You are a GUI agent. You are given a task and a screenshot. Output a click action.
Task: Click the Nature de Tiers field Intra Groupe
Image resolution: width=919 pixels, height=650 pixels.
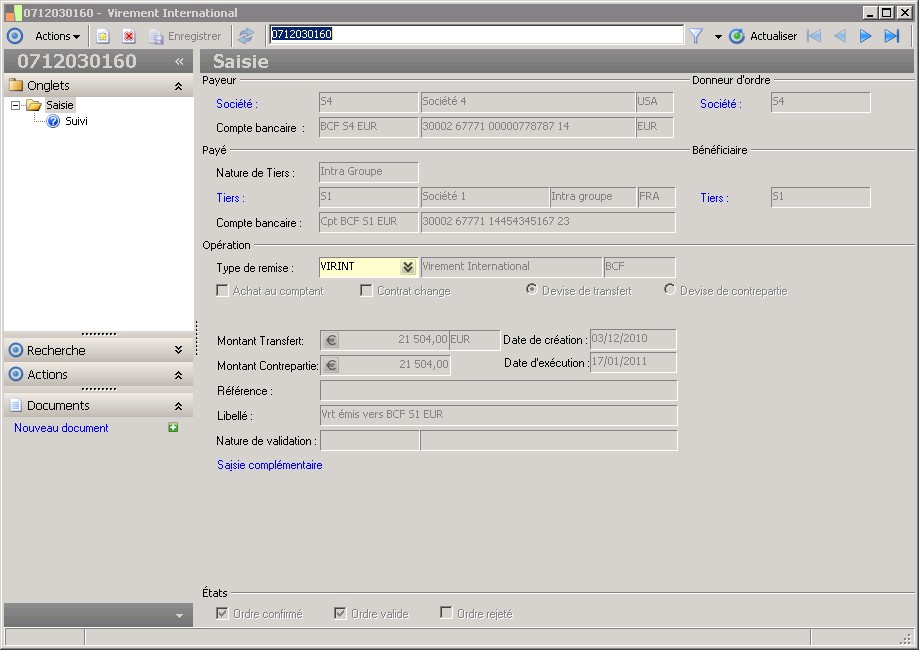click(x=369, y=172)
